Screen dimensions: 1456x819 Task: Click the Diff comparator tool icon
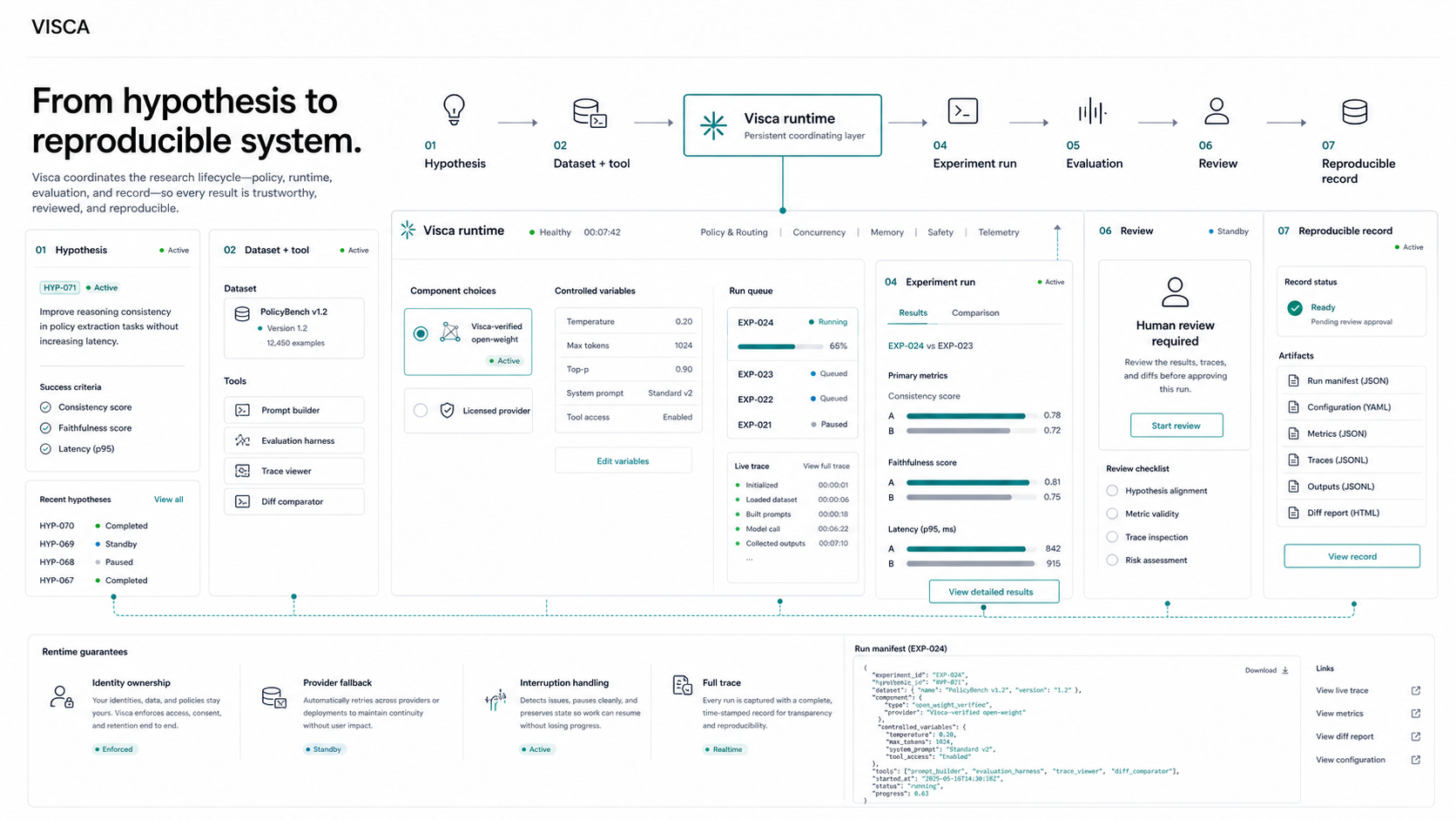click(x=243, y=501)
